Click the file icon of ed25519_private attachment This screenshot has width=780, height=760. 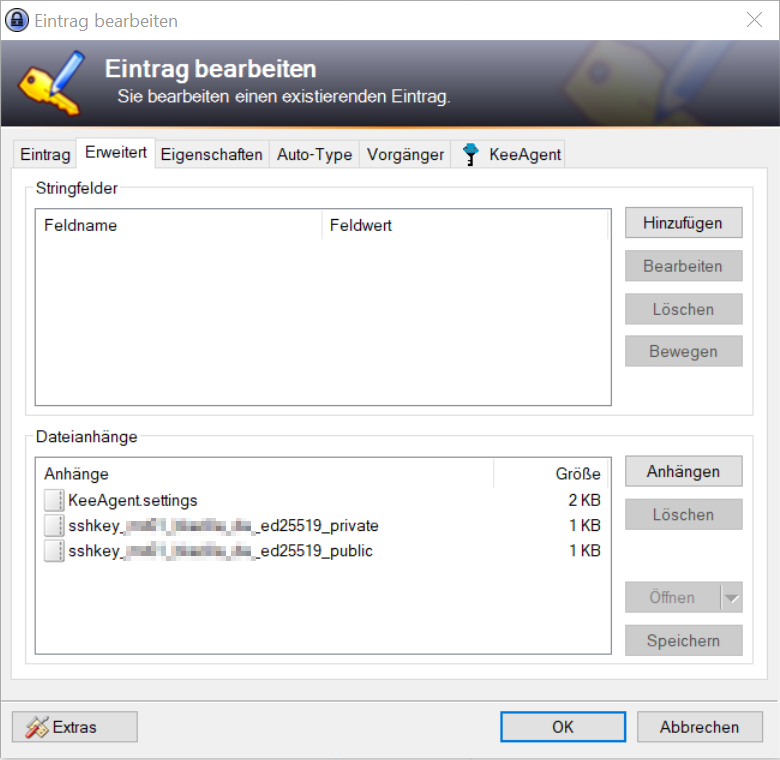(54, 526)
